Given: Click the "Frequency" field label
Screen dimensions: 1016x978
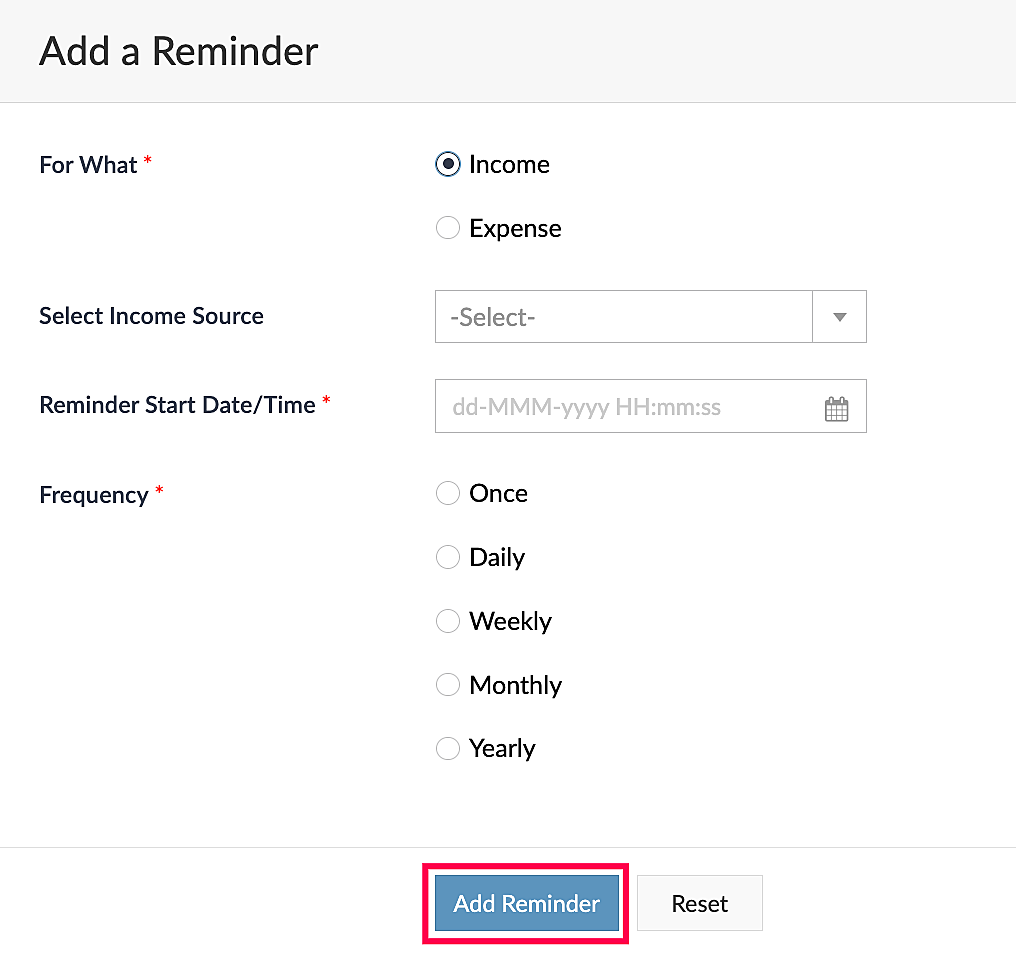Looking at the screenshot, I should pos(93,495).
